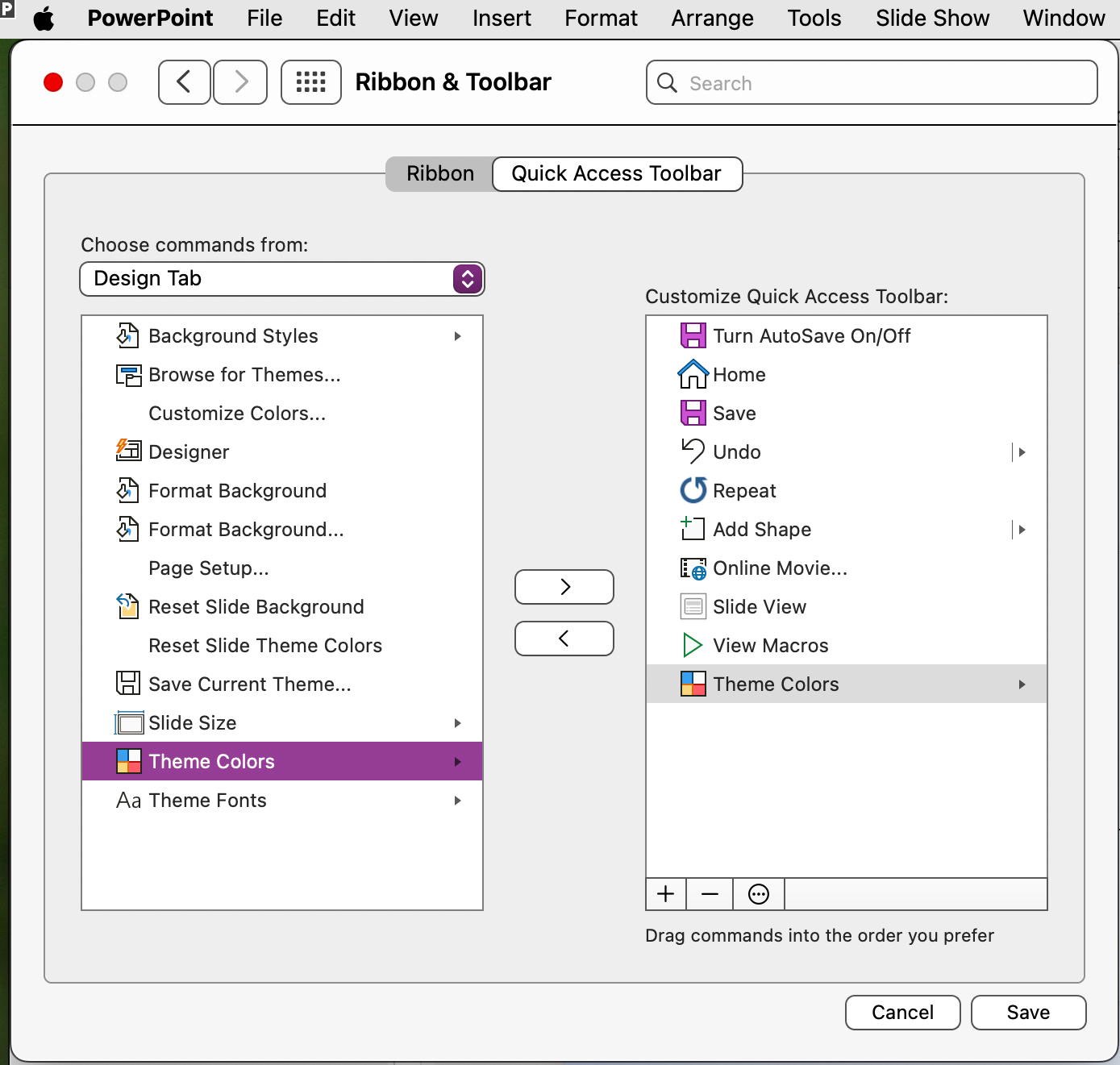
Task: Click the Reset Slide Background icon
Action: point(128,606)
